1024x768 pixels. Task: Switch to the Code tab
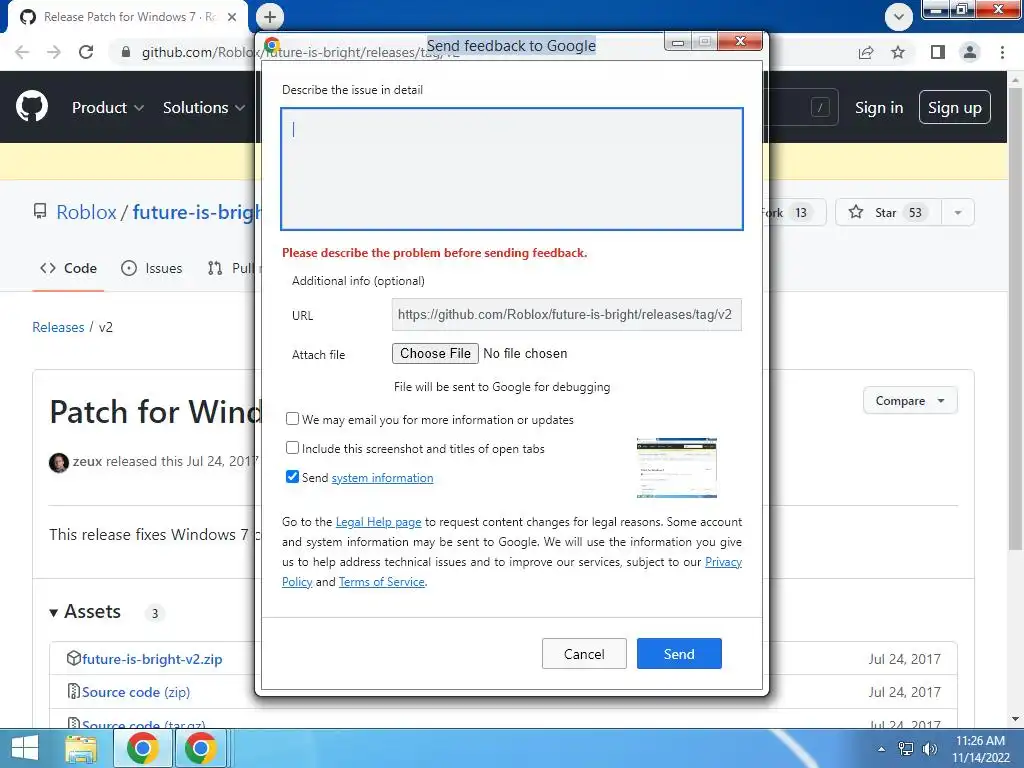[68, 268]
